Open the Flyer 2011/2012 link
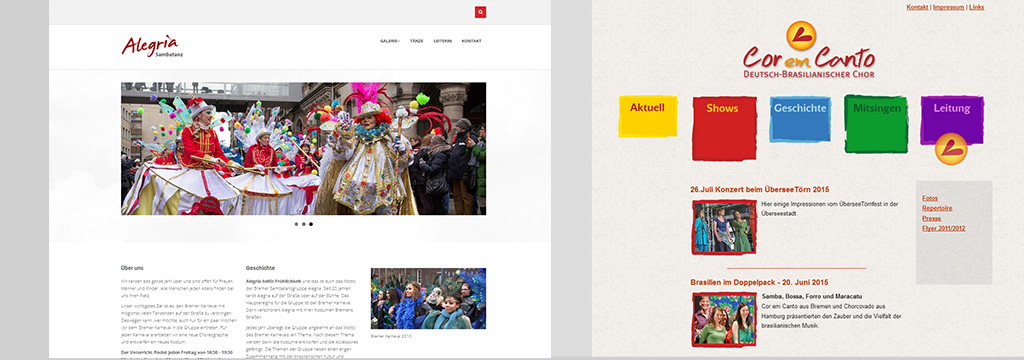The image size is (1024, 360). [x=944, y=229]
